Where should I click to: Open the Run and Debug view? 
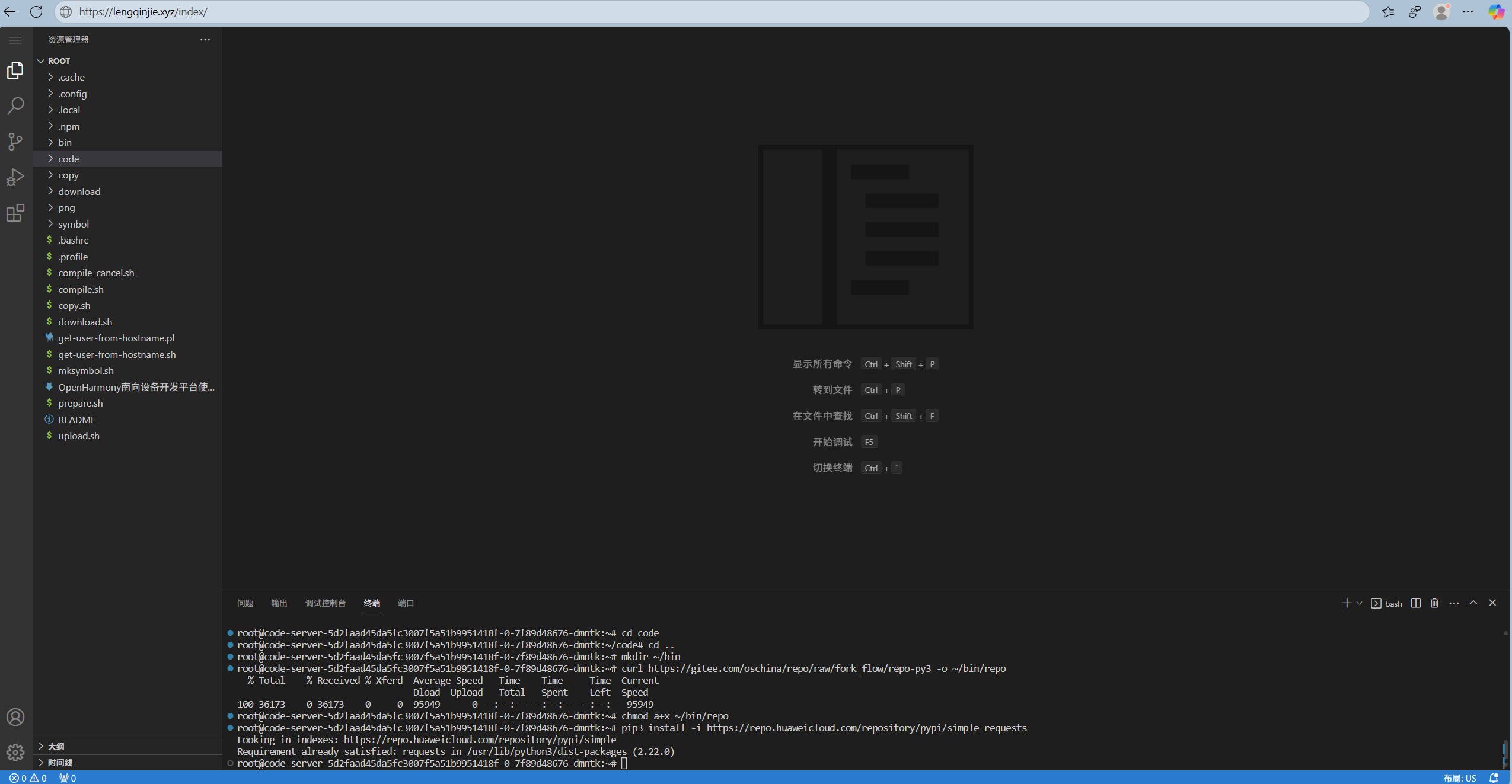coord(15,177)
